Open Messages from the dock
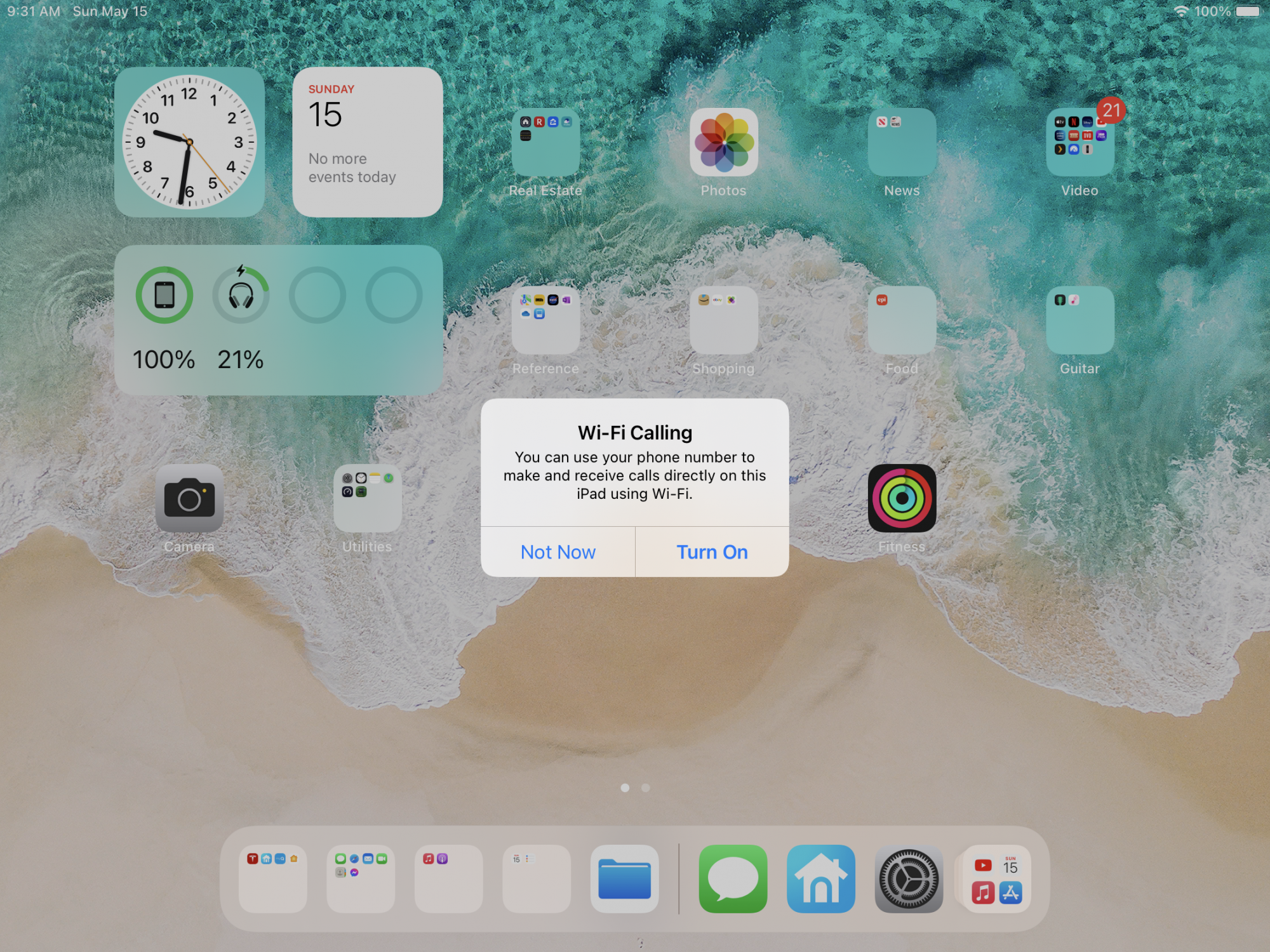The width and height of the screenshot is (1270, 952). (733, 878)
